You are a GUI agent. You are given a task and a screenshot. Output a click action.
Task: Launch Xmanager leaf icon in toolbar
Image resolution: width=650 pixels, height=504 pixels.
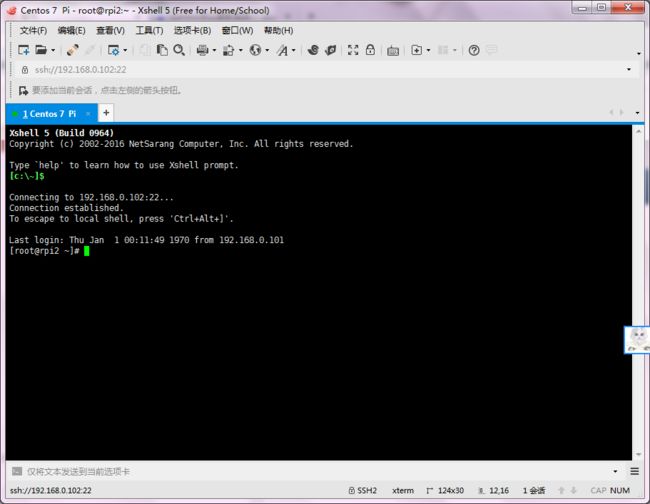pyautogui.click(x=330, y=50)
